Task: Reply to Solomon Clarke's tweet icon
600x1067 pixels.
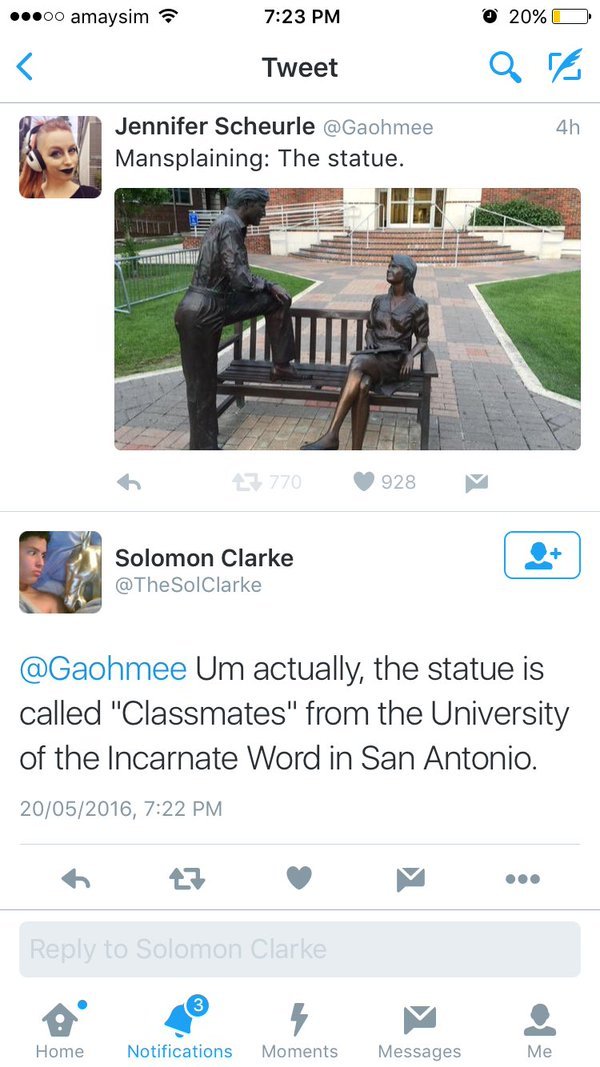Action: point(76,878)
